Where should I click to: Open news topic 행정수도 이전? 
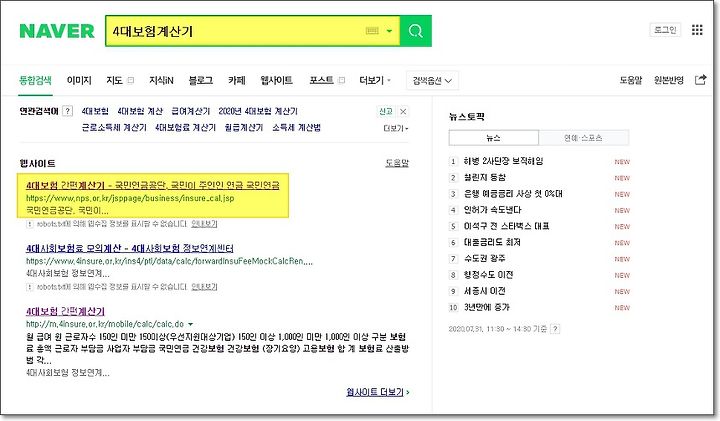(488, 275)
